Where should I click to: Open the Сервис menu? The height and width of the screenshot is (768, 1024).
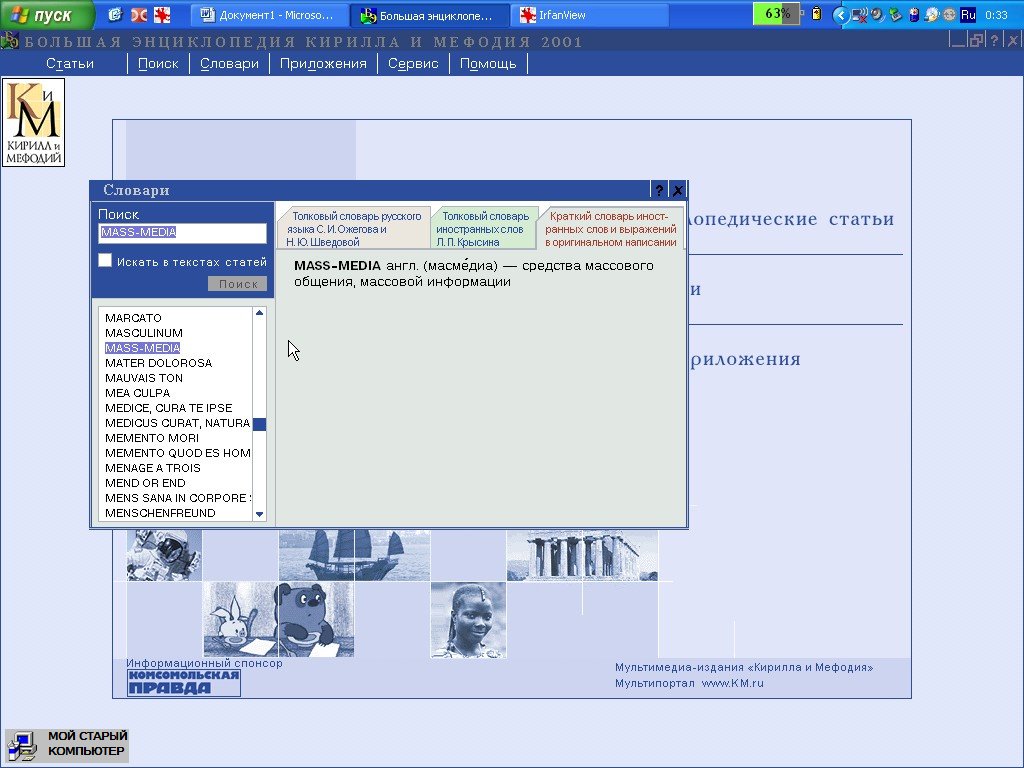click(x=413, y=63)
